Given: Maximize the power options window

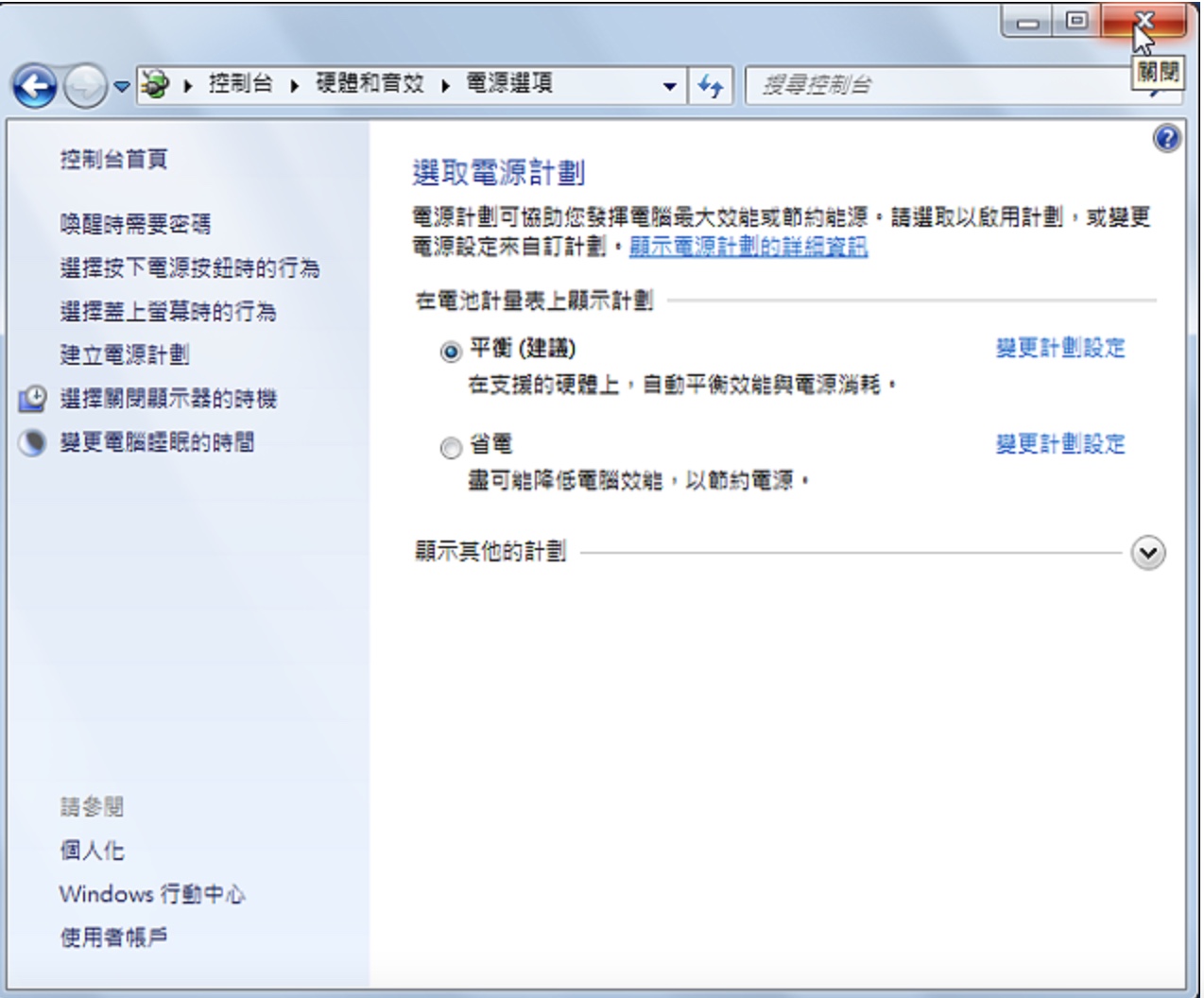Looking at the screenshot, I should click(1076, 21).
